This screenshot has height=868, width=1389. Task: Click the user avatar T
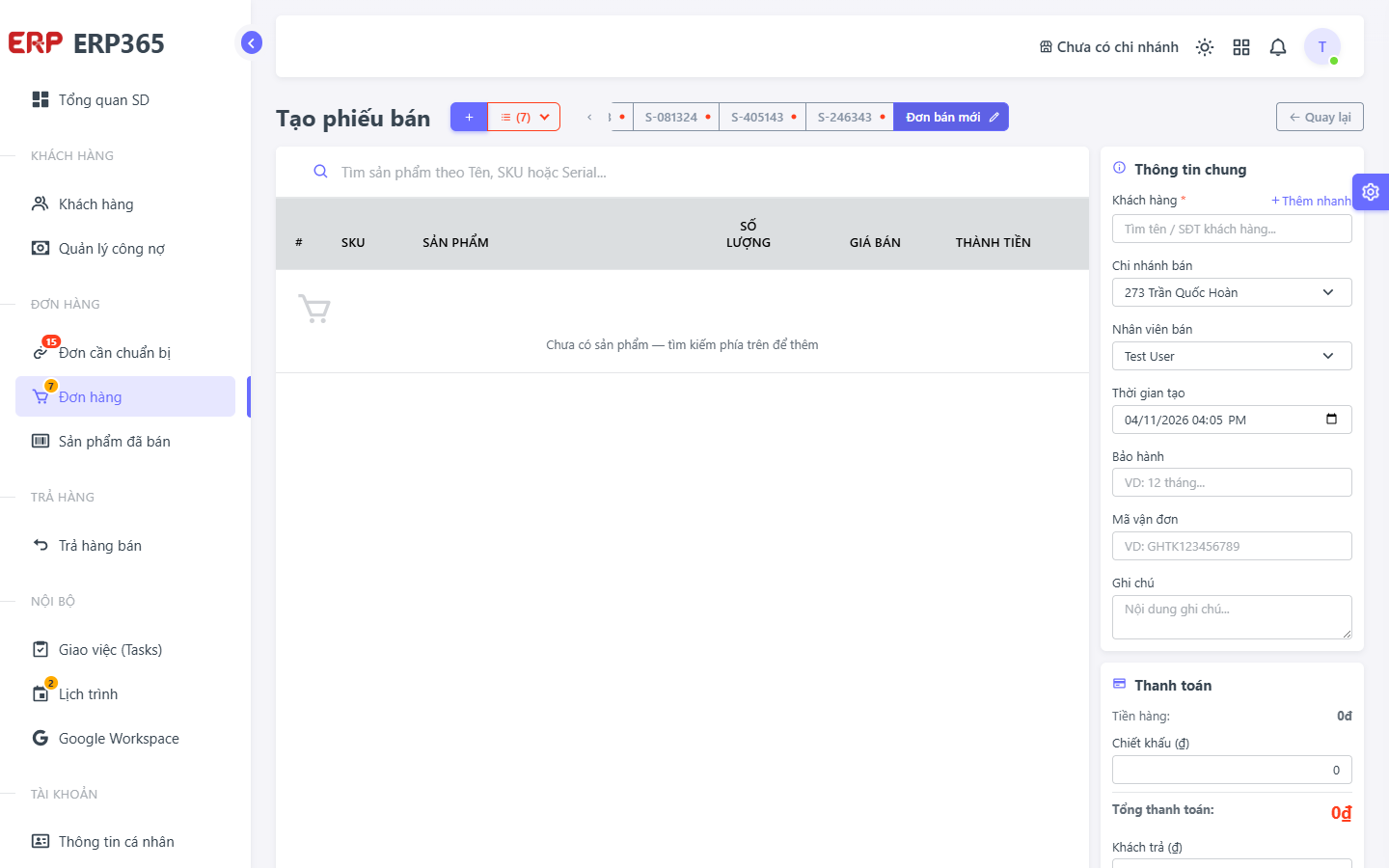tap(1322, 46)
